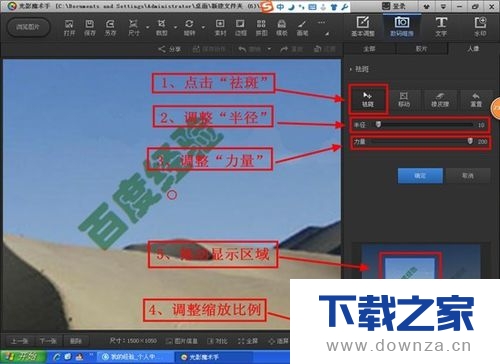Screen dimensions: 500x364
Task: Switch to the 胶片 (Film) sub-tab
Action: tap(421, 49)
